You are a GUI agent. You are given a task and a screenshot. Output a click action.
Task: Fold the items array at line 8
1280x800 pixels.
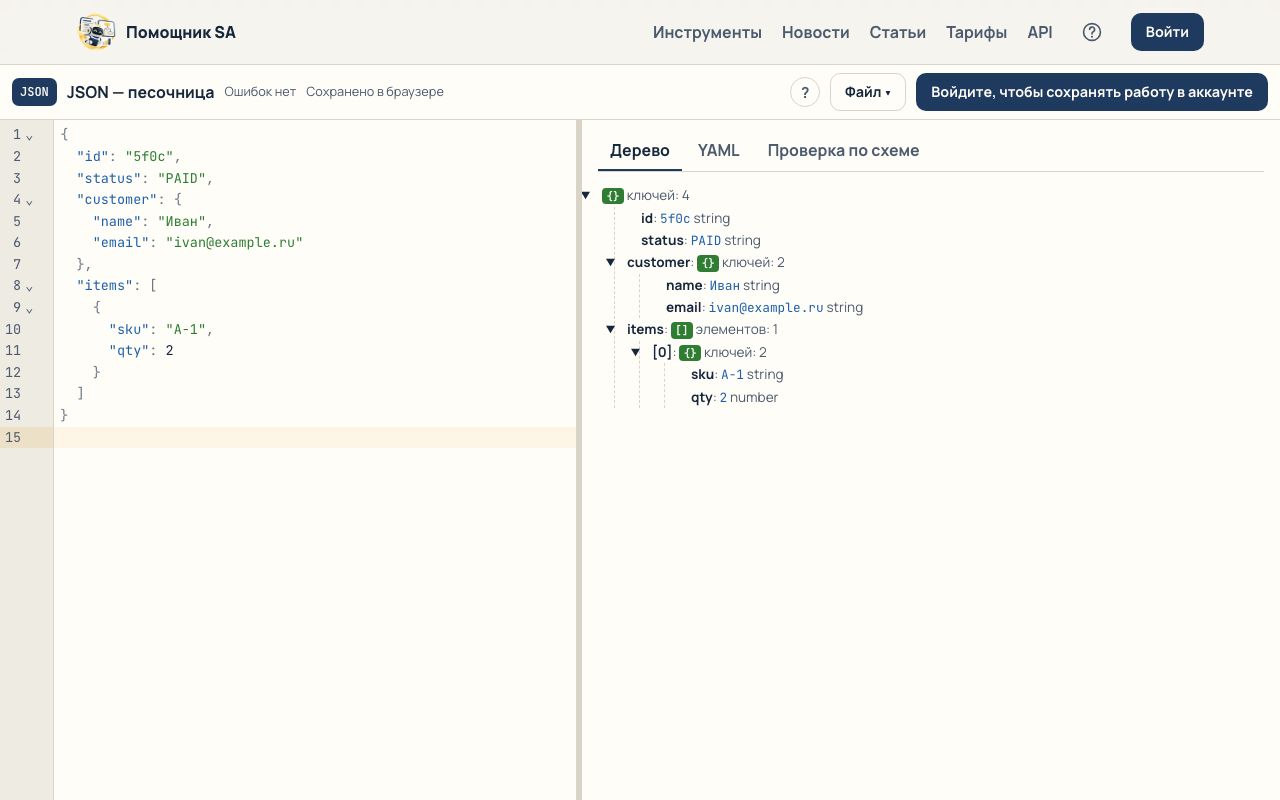[29, 287]
